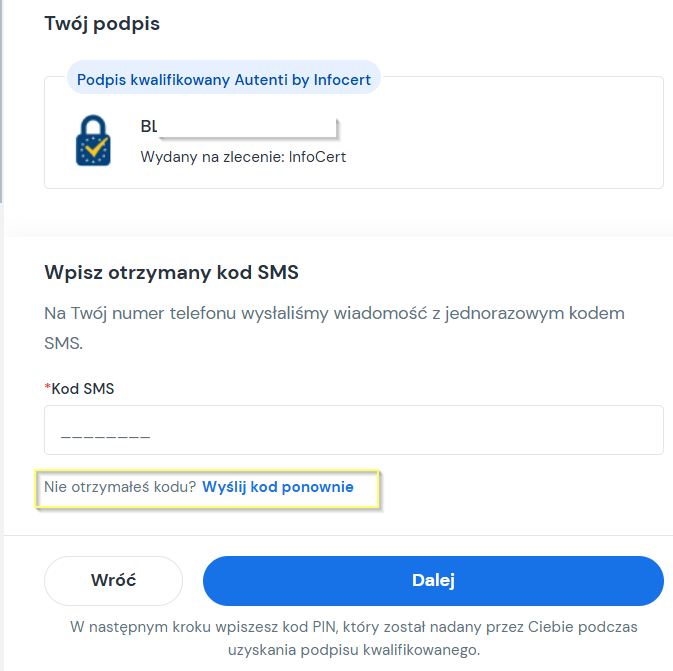Click the underscore placeholder in code field
Viewport: 673px width, 671px height.
coord(105,437)
